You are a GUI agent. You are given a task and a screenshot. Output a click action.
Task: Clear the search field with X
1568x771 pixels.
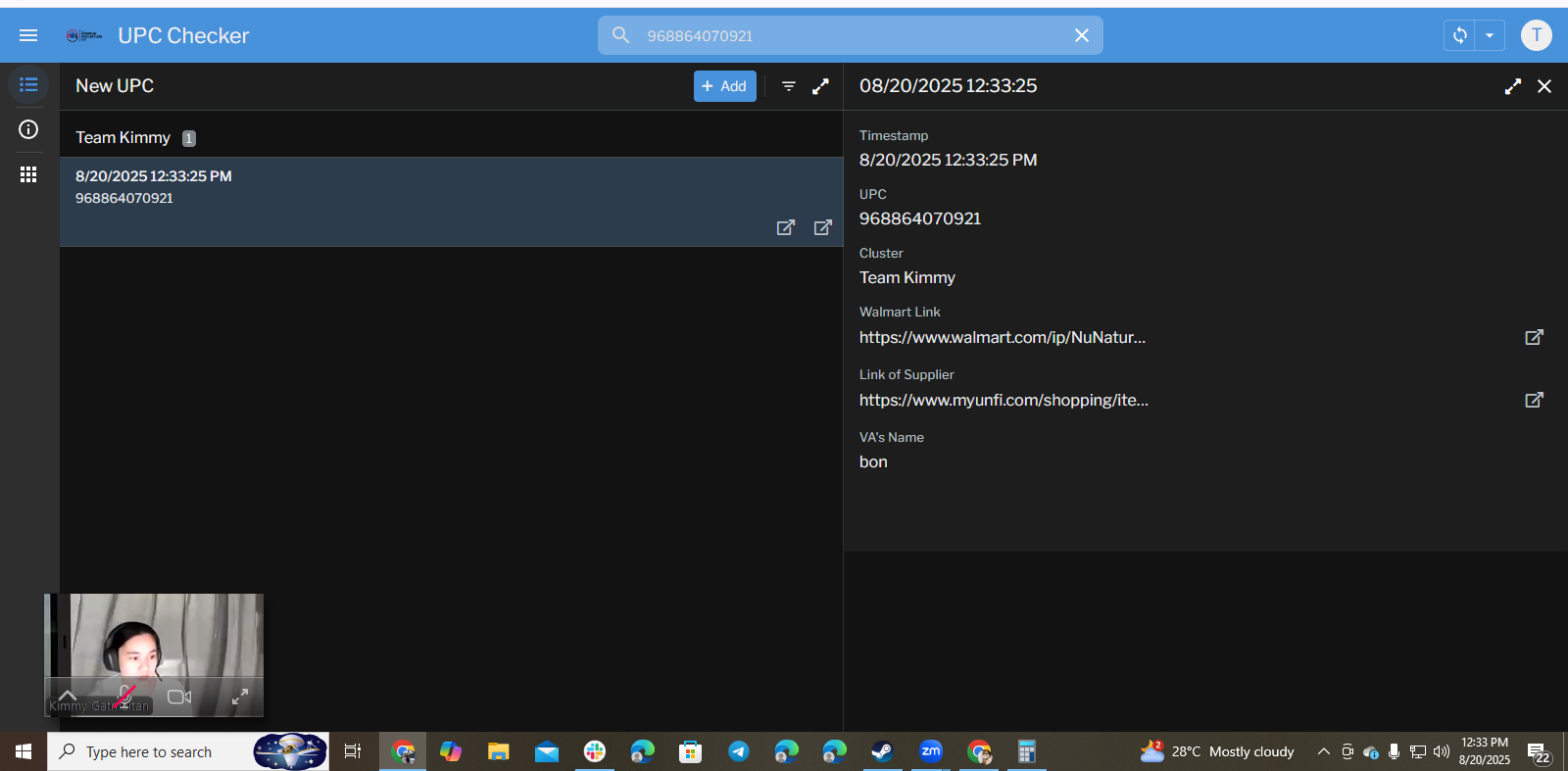(1082, 35)
